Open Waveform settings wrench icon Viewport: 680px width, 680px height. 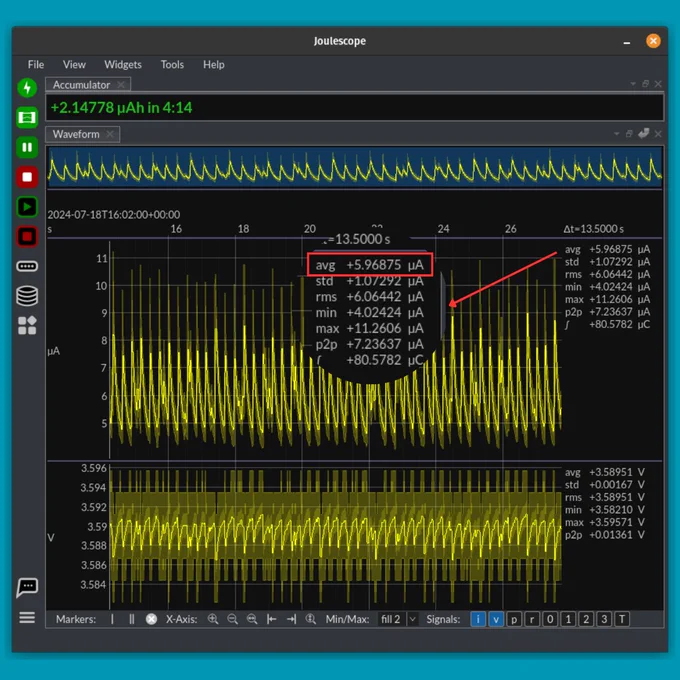644,133
